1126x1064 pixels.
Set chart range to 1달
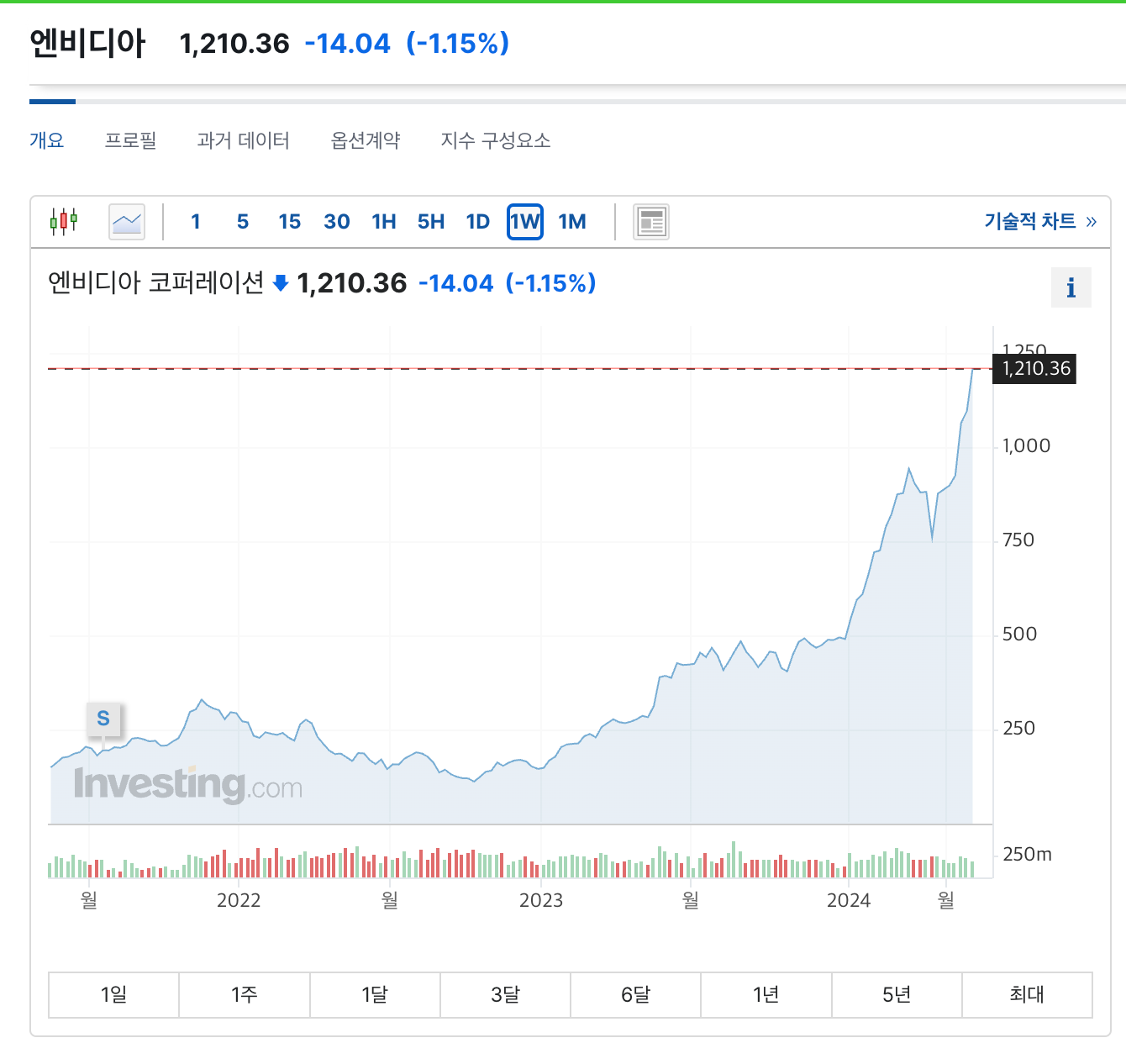(x=375, y=995)
